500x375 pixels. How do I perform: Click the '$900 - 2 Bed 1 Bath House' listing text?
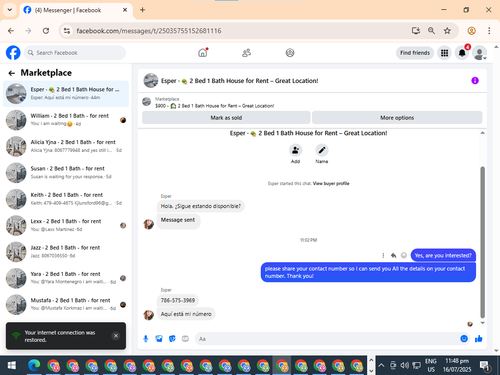point(215,106)
